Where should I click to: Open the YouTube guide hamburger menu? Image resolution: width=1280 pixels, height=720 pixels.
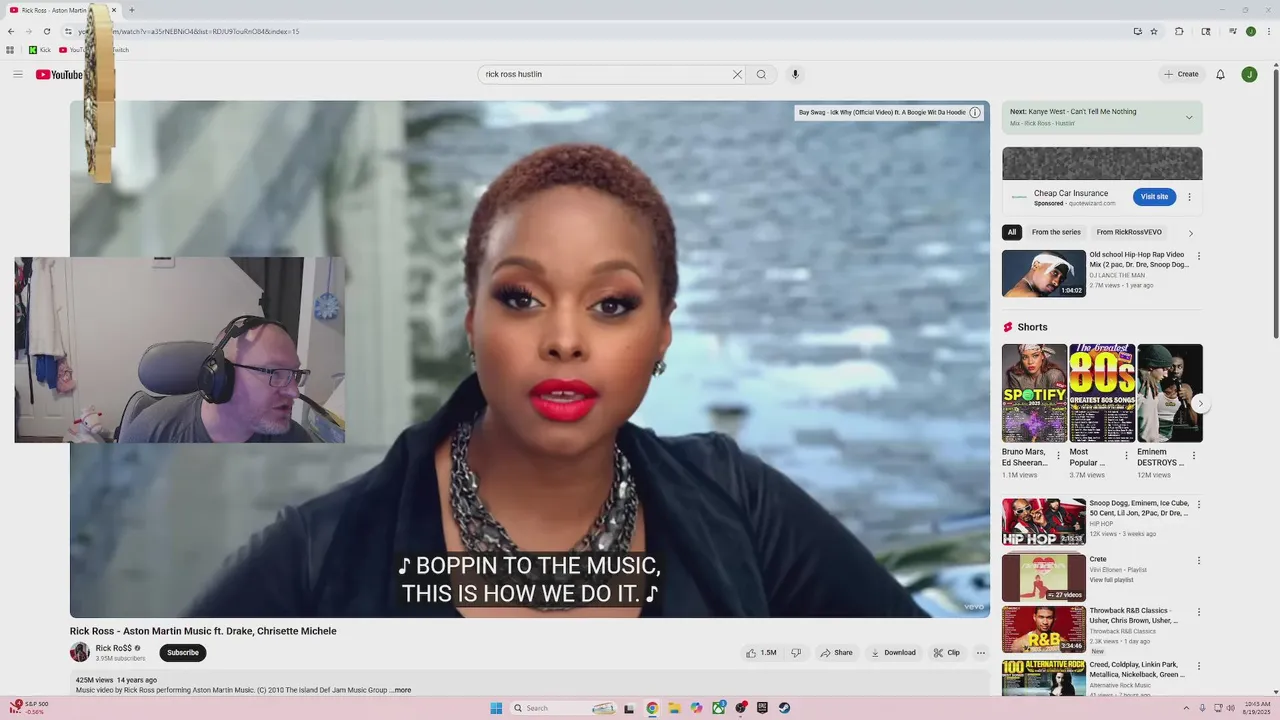coord(18,74)
